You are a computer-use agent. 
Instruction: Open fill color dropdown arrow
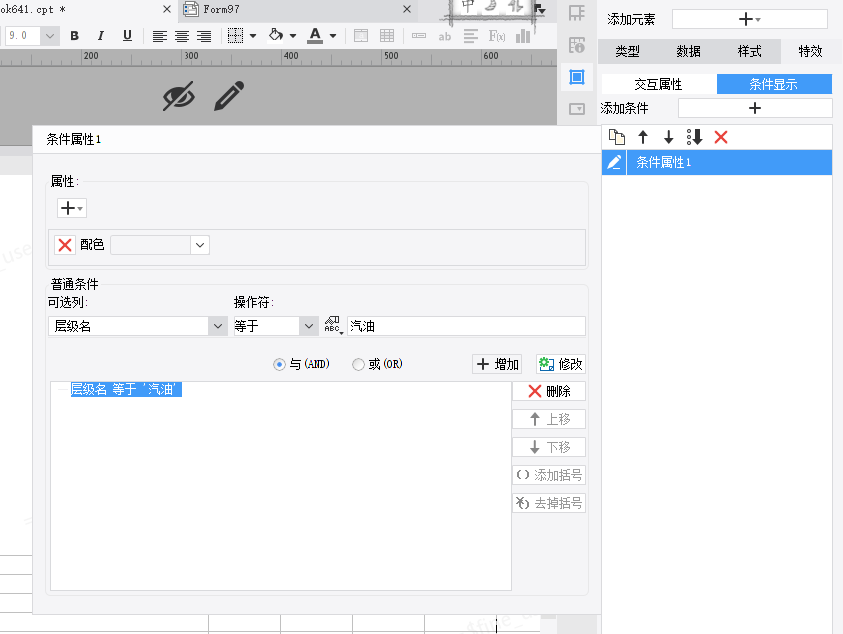[293, 36]
